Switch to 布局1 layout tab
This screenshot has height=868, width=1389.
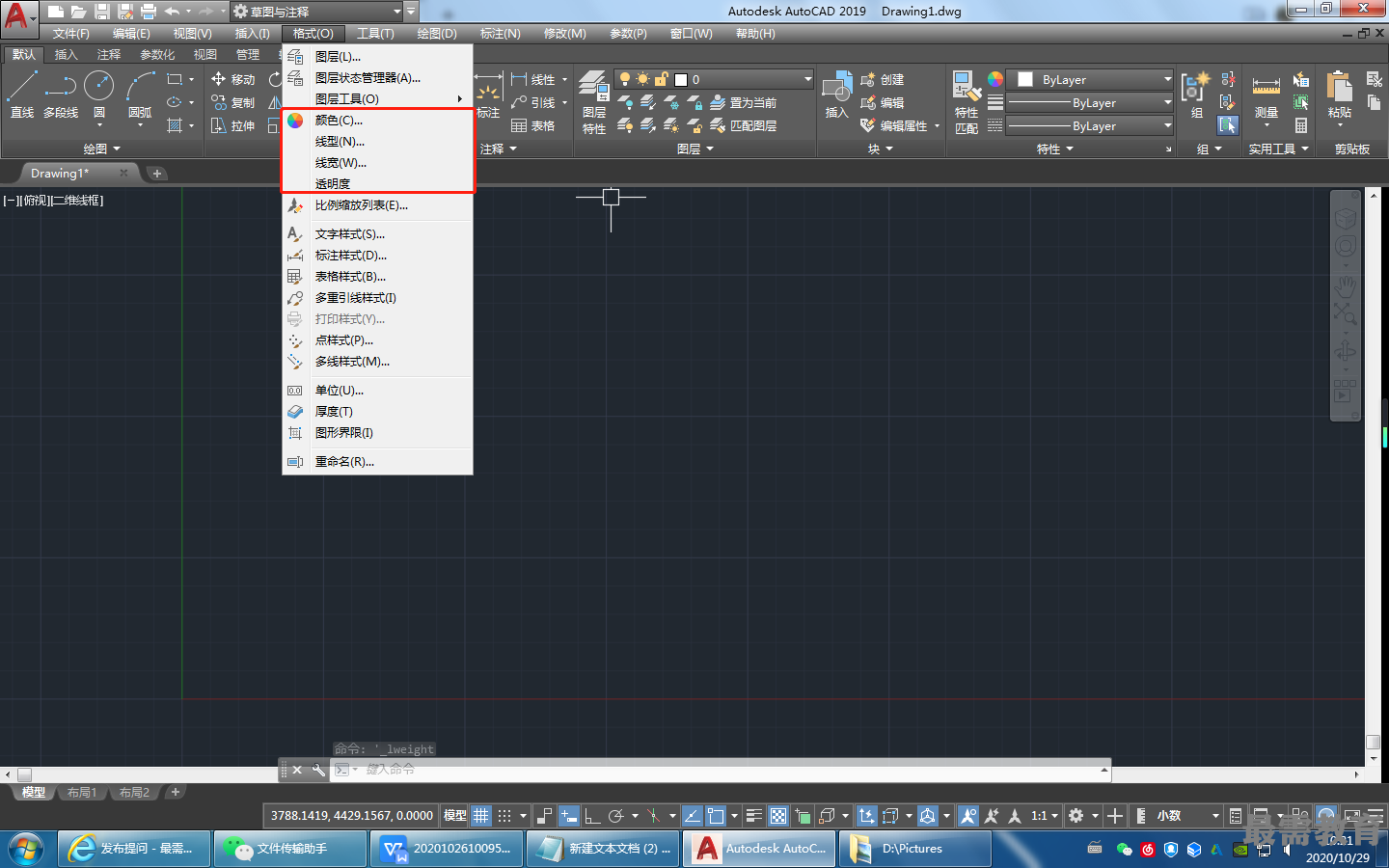point(81,792)
